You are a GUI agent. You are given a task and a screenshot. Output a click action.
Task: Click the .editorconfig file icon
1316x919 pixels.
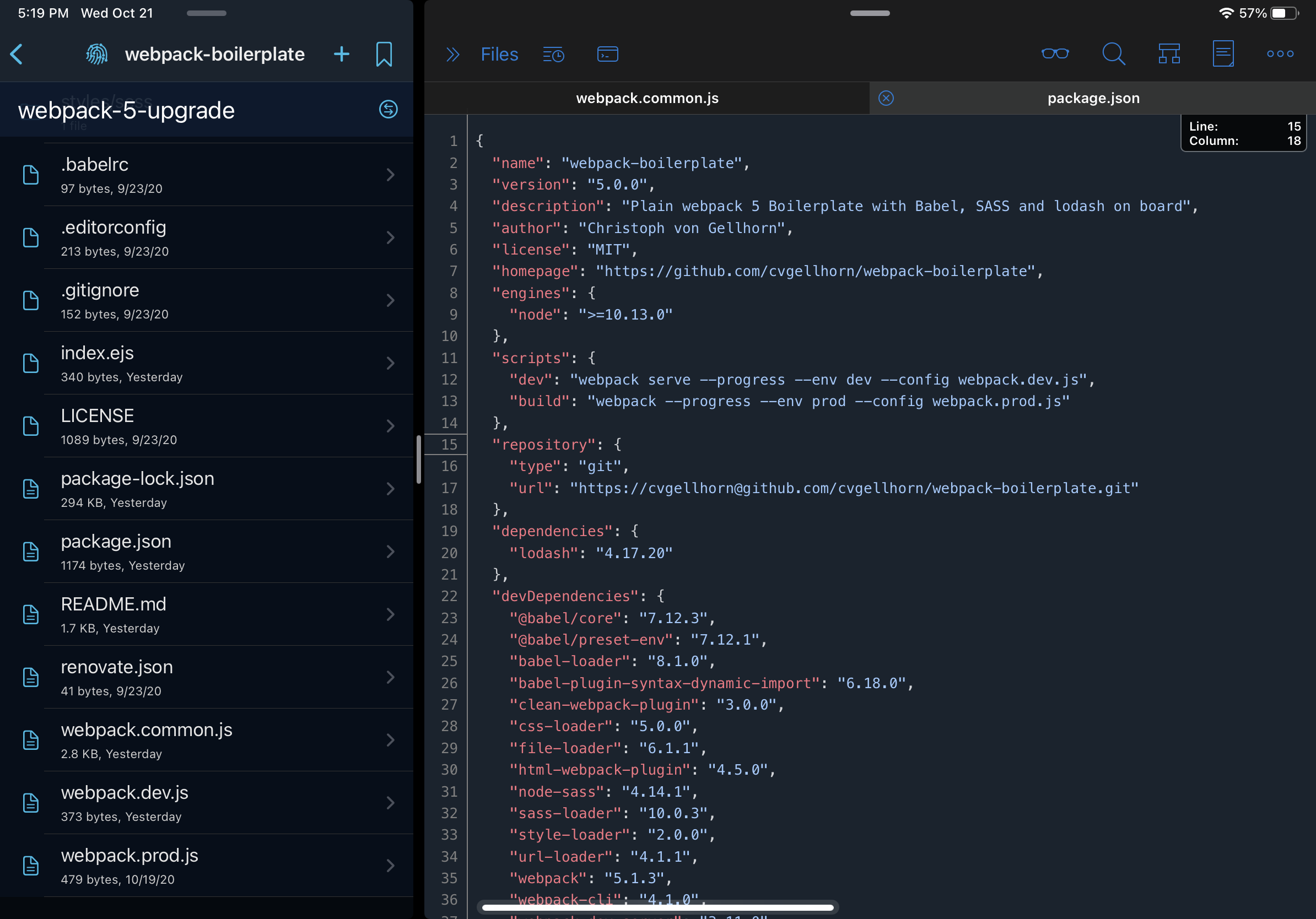tap(30, 238)
